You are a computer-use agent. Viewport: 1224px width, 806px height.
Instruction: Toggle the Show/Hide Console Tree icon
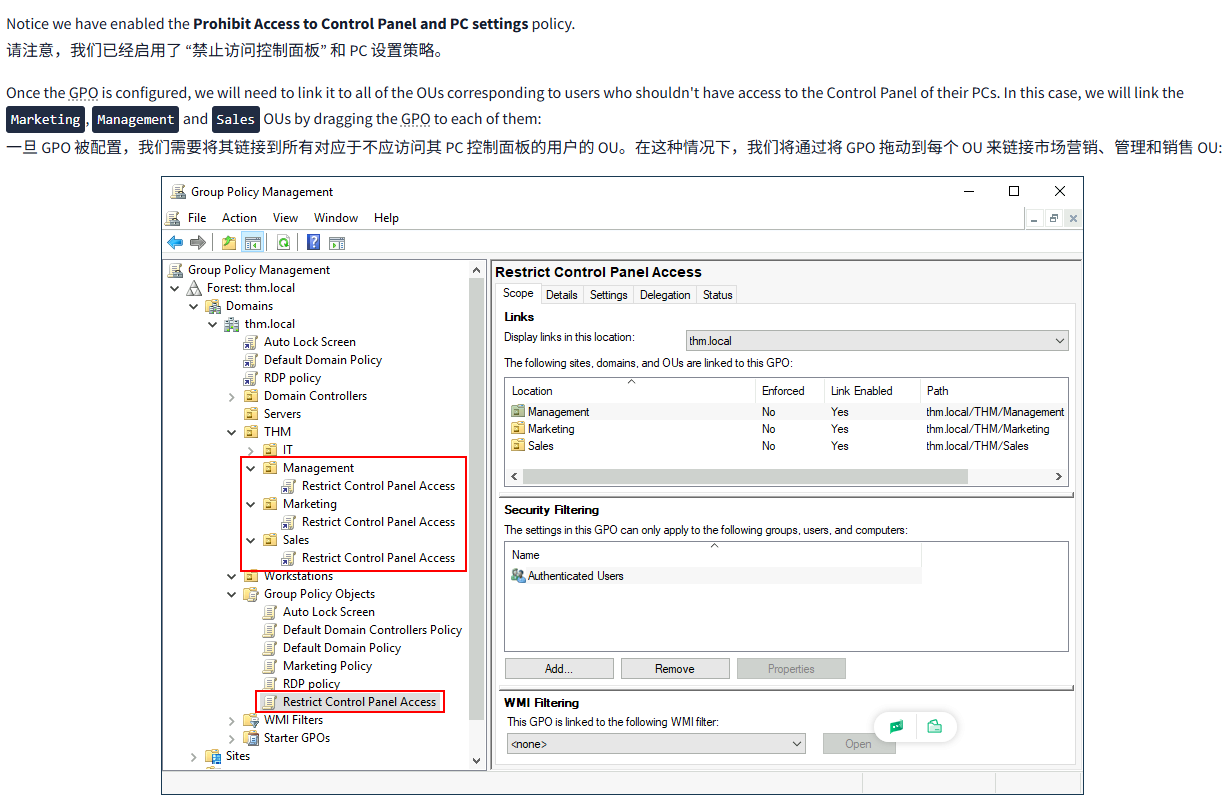(x=253, y=242)
